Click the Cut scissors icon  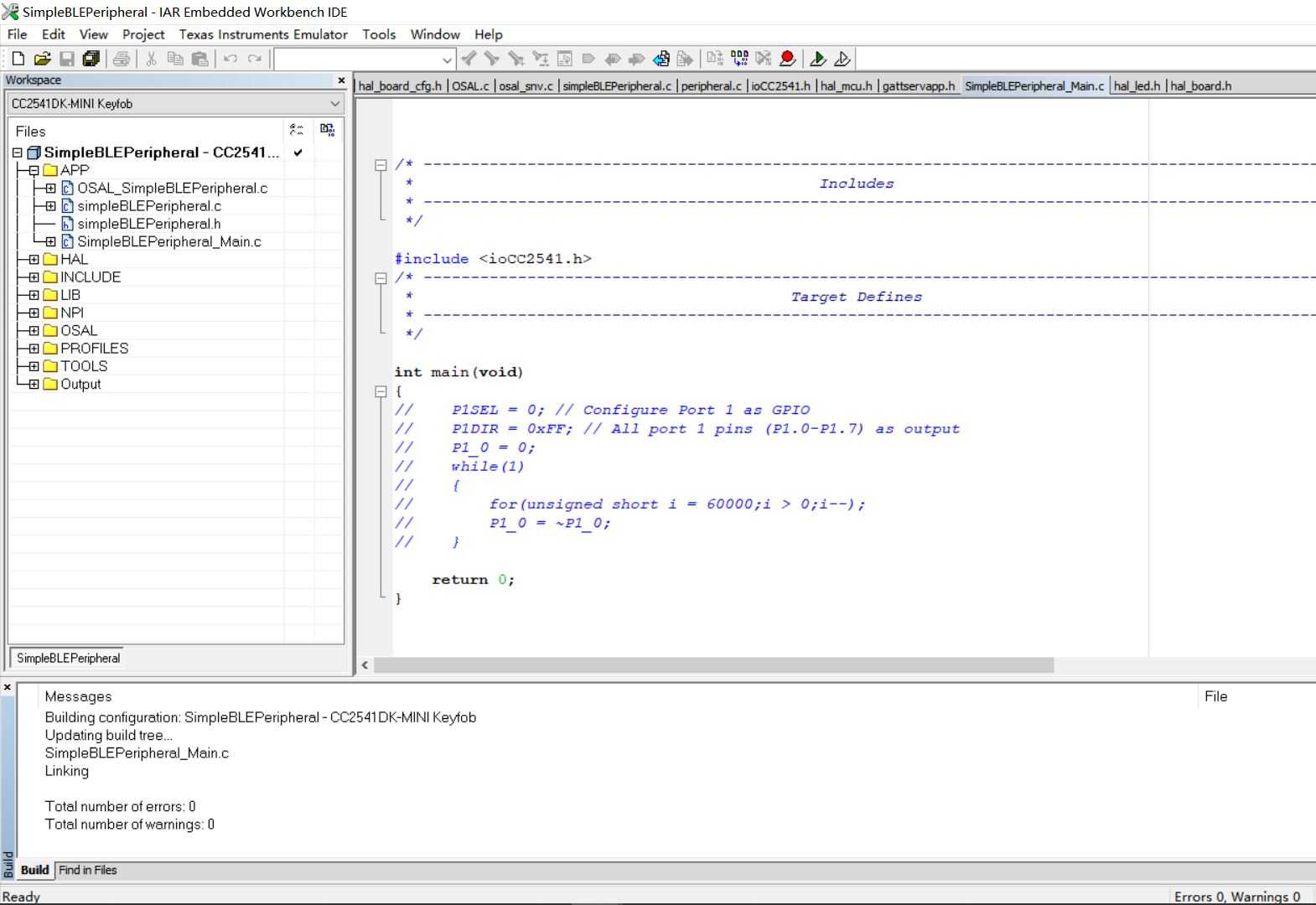pyautogui.click(x=151, y=59)
